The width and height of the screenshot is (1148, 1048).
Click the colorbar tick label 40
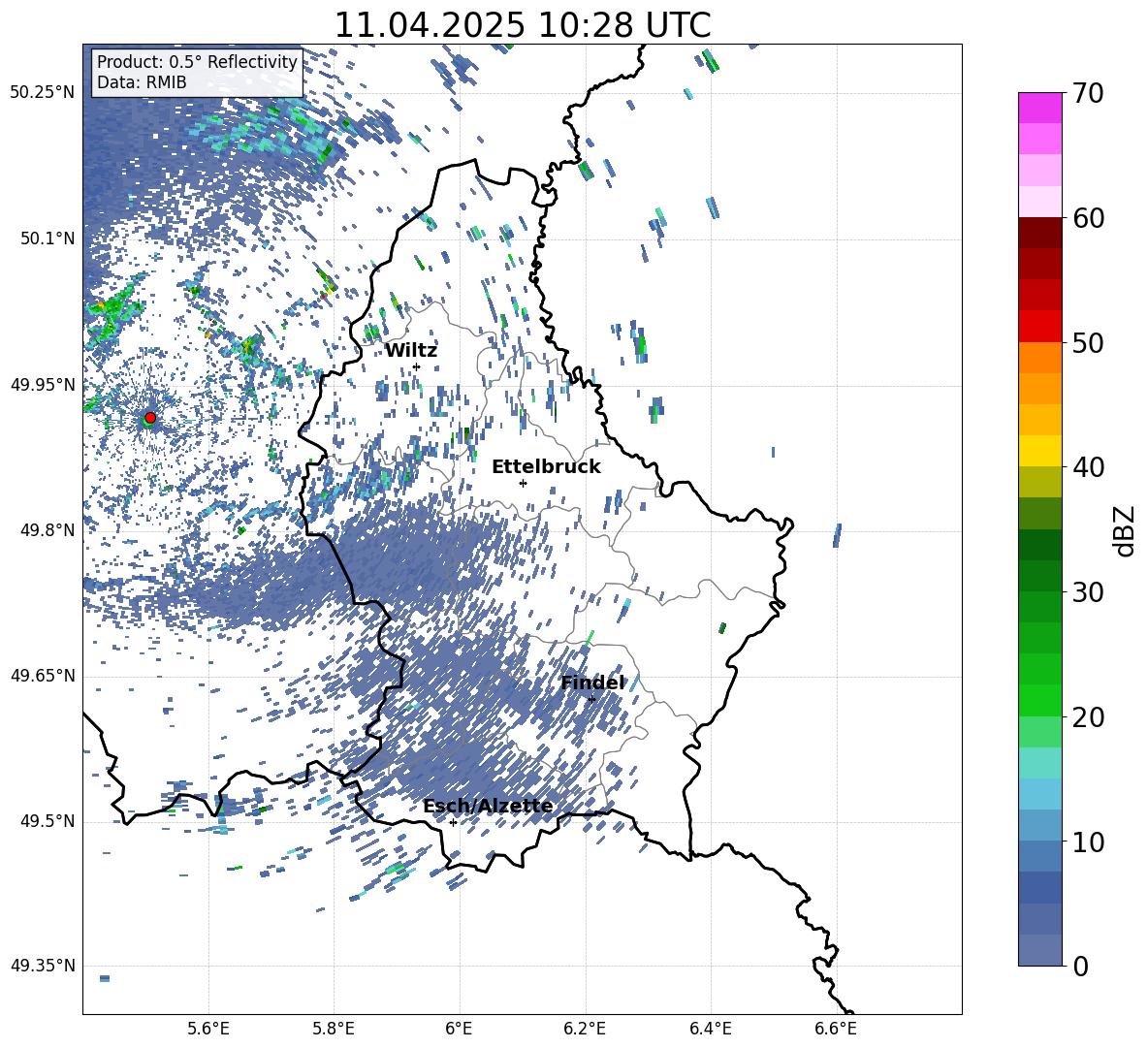[x=1089, y=467]
